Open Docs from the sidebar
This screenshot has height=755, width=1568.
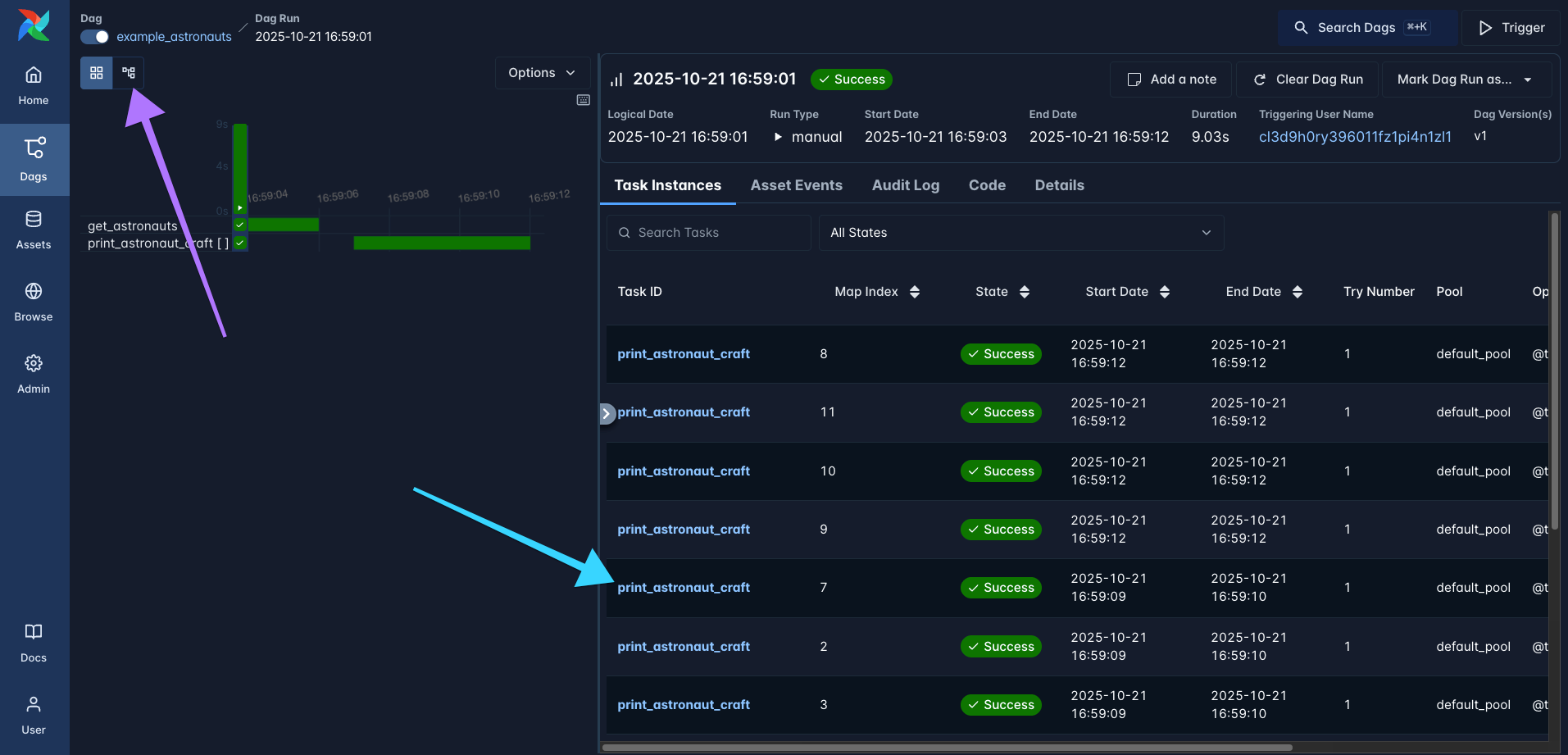34,642
